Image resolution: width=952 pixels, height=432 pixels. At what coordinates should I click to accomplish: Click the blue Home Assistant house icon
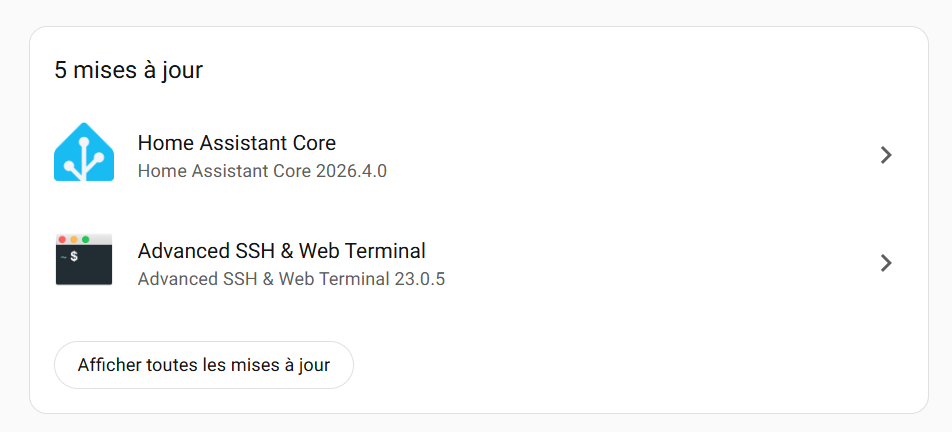pyautogui.click(x=84, y=153)
